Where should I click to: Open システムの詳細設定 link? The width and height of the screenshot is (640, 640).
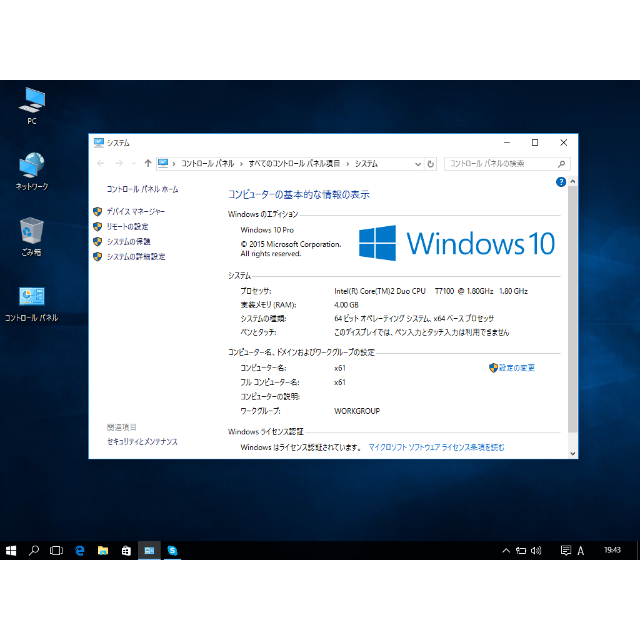pyautogui.click(x=136, y=257)
